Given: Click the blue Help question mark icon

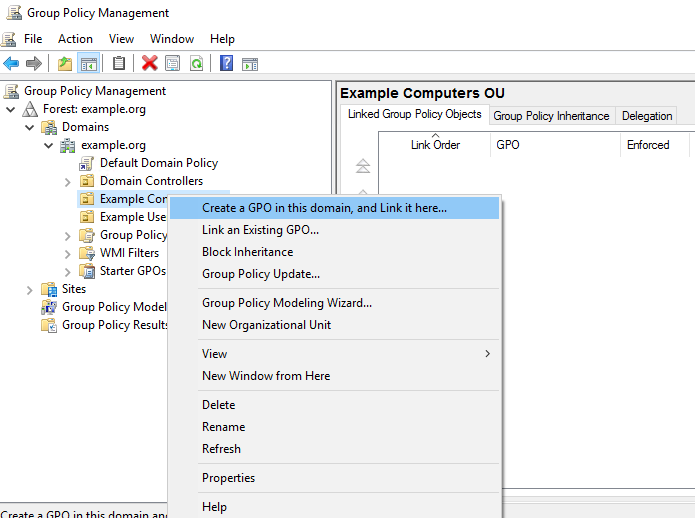Looking at the screenshot, I should pyautogui.click(x=227, y=63).
